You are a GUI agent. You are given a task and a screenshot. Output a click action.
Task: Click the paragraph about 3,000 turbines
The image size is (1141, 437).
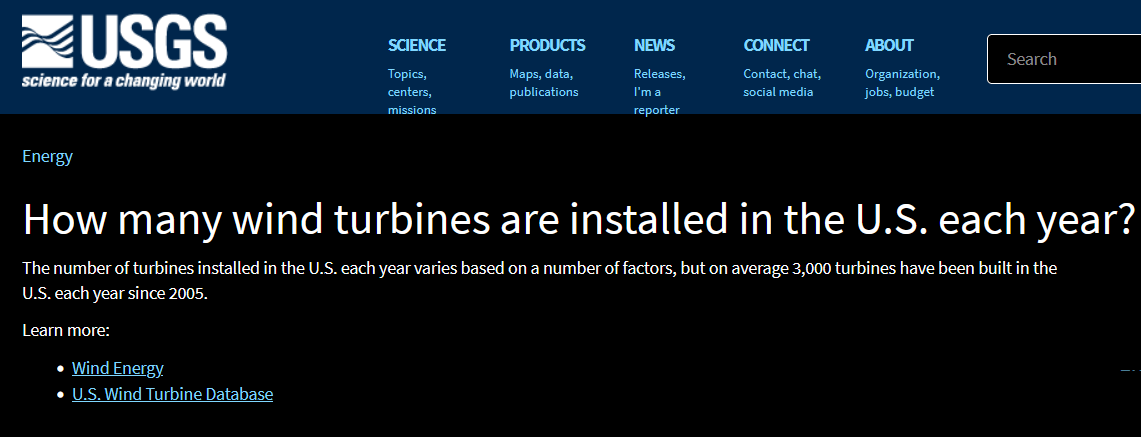click(539, 281)
